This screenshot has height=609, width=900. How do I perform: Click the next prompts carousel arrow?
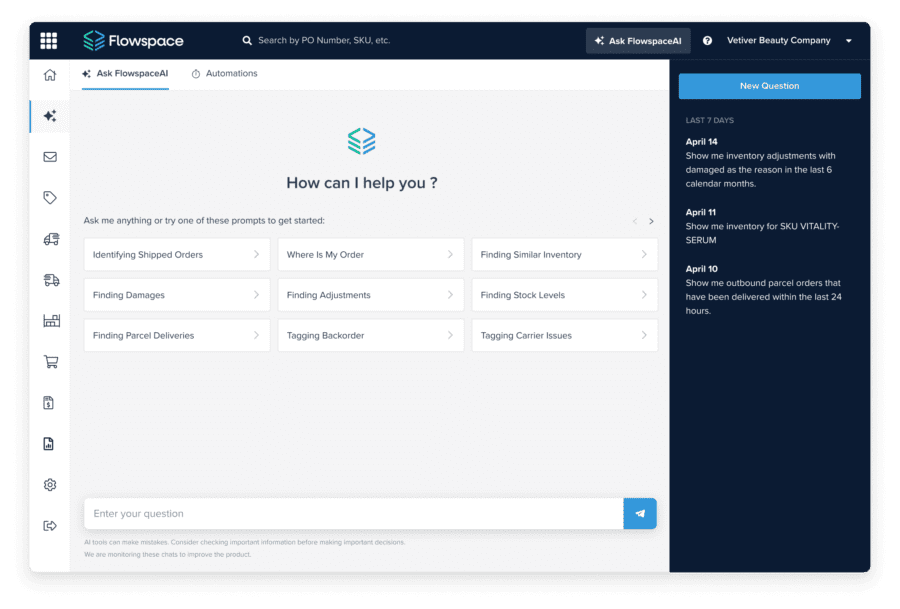pos(651,221)
